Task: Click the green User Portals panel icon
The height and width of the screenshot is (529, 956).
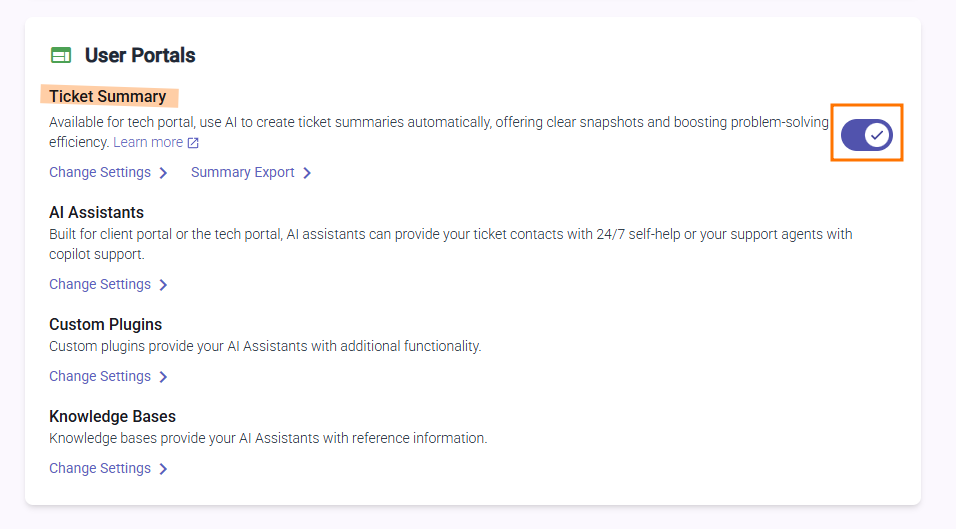Action: (x=61, y=56)
